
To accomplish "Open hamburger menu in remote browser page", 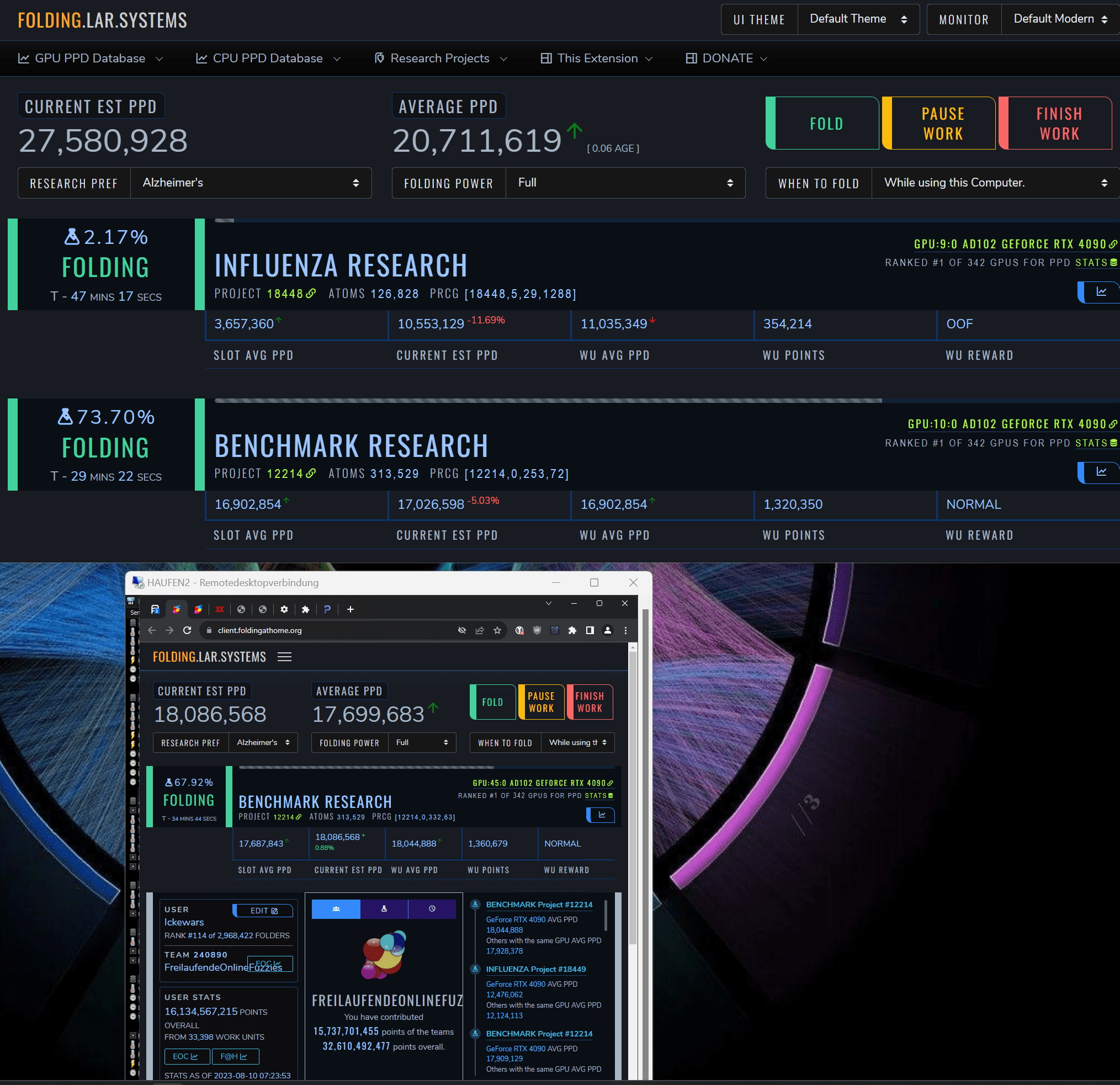I will point(284,657).
